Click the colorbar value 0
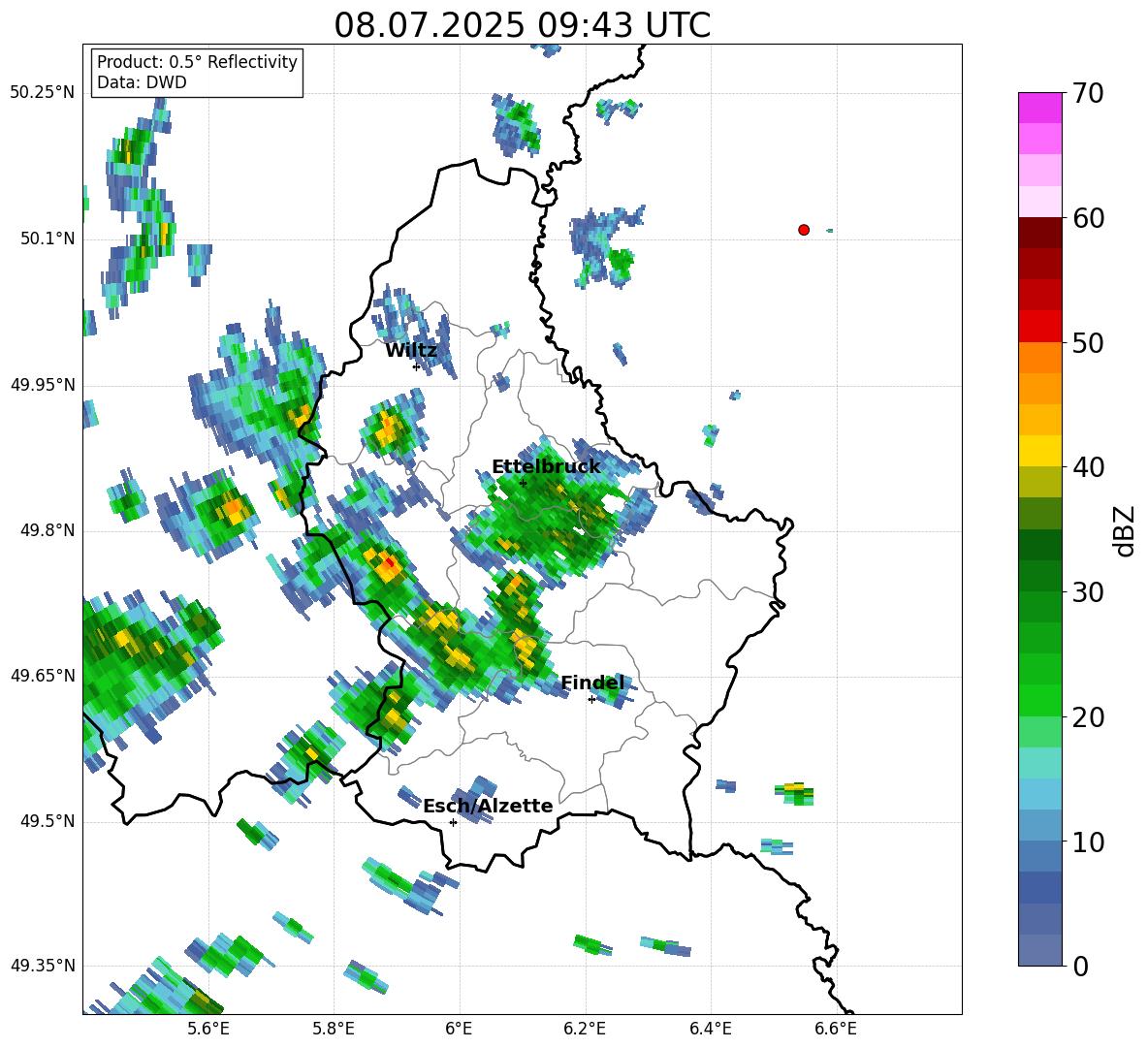The width and height of the screenshot is (1148, 1048). (1080, 966)
